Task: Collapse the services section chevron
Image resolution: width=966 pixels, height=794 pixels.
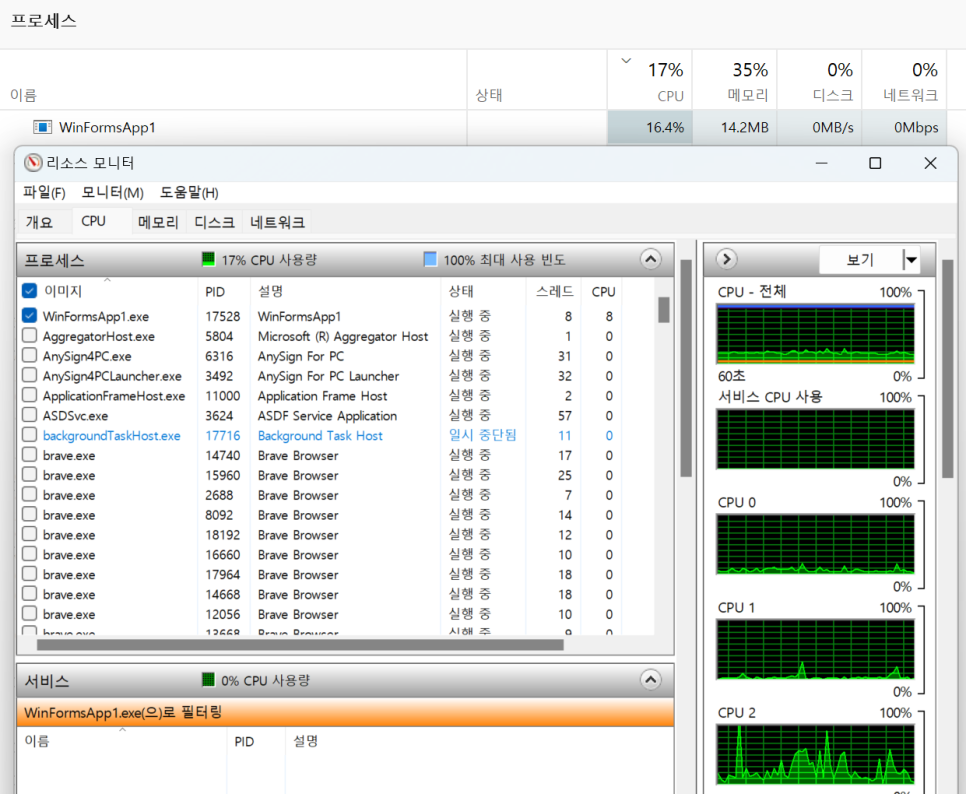Action: point(651,680)
